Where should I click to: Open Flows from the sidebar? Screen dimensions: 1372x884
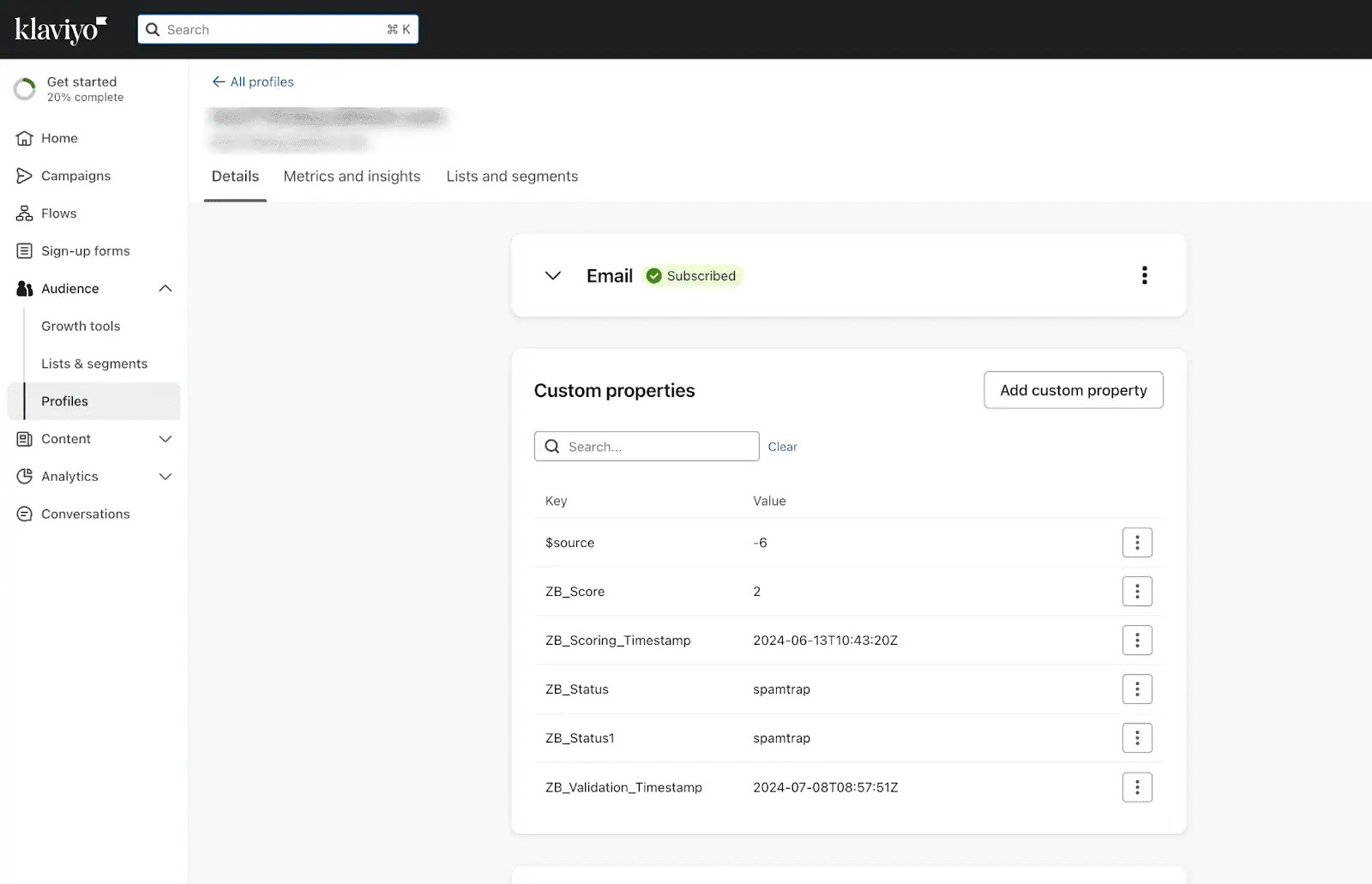[25, 213]
